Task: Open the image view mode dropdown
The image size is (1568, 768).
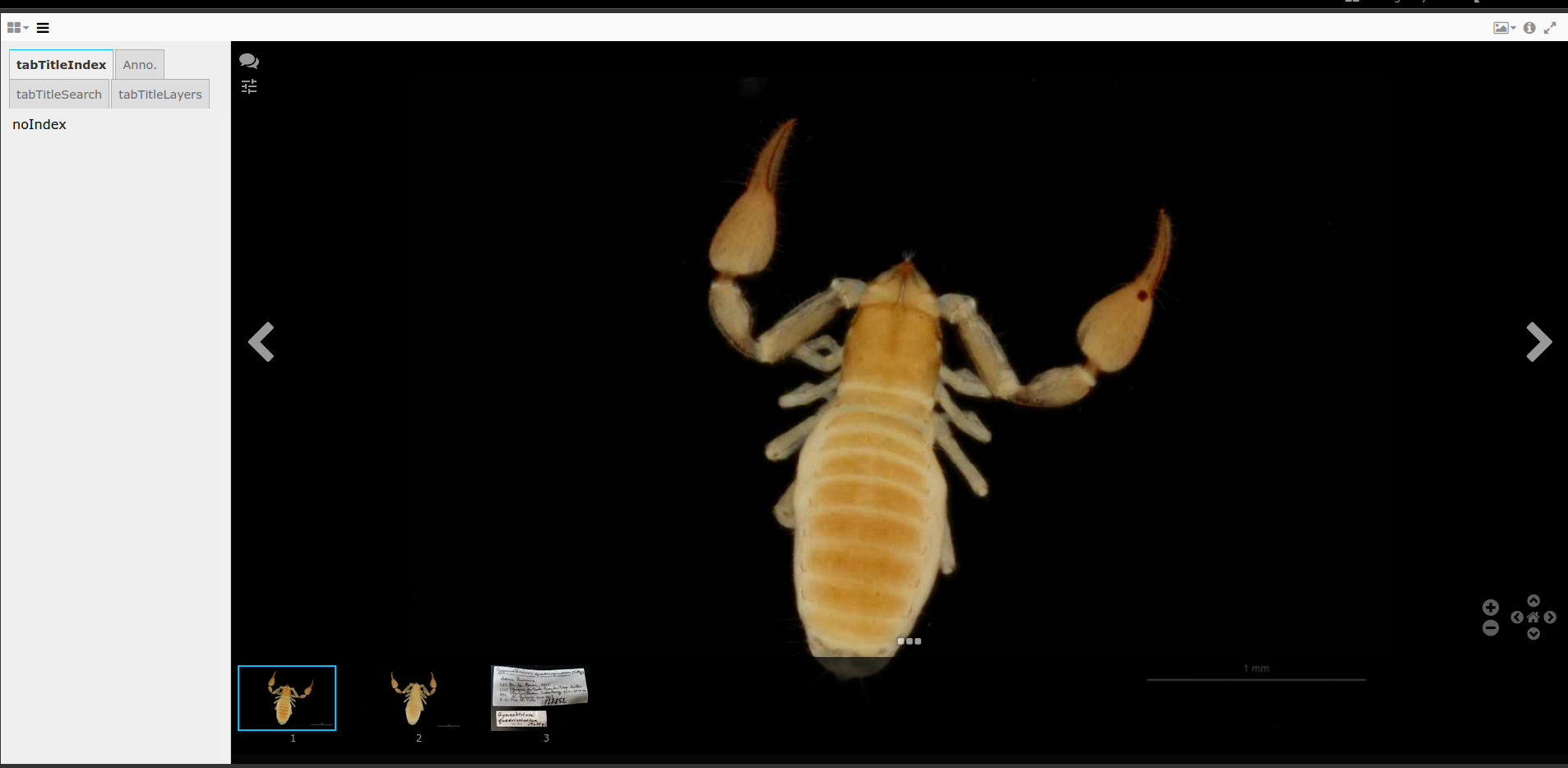Action: pos(1504,28)
